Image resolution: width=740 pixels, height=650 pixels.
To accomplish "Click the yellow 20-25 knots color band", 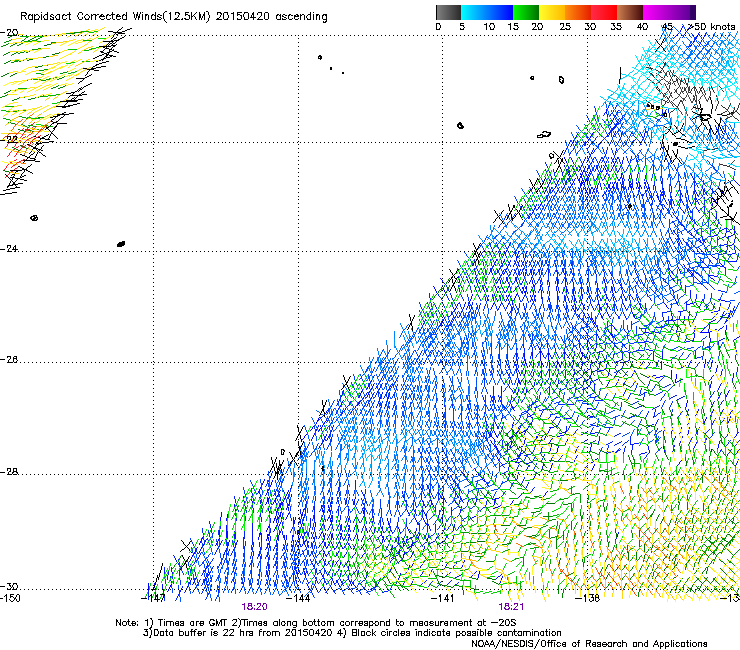I will [x=552, y=12].
